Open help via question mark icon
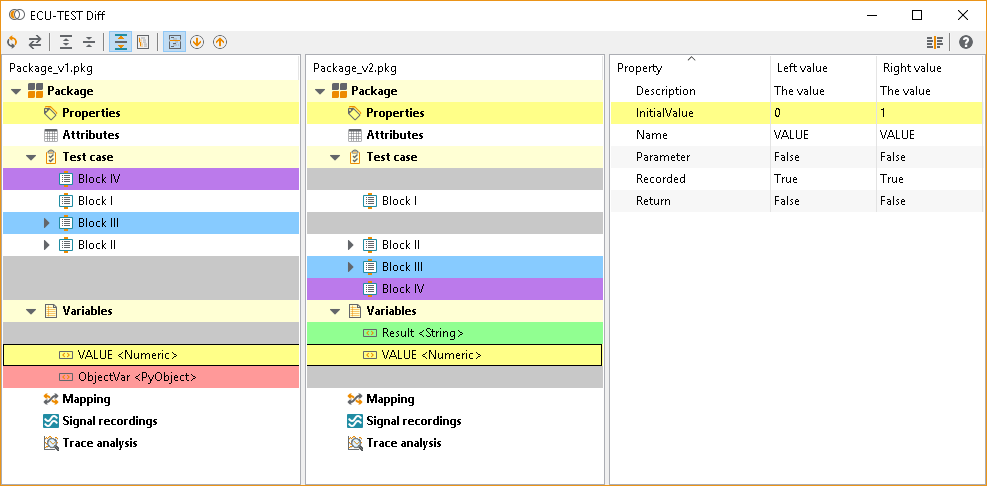Image resolution: width=987 pixels, height=486 pixels. (x=966, y=42)
